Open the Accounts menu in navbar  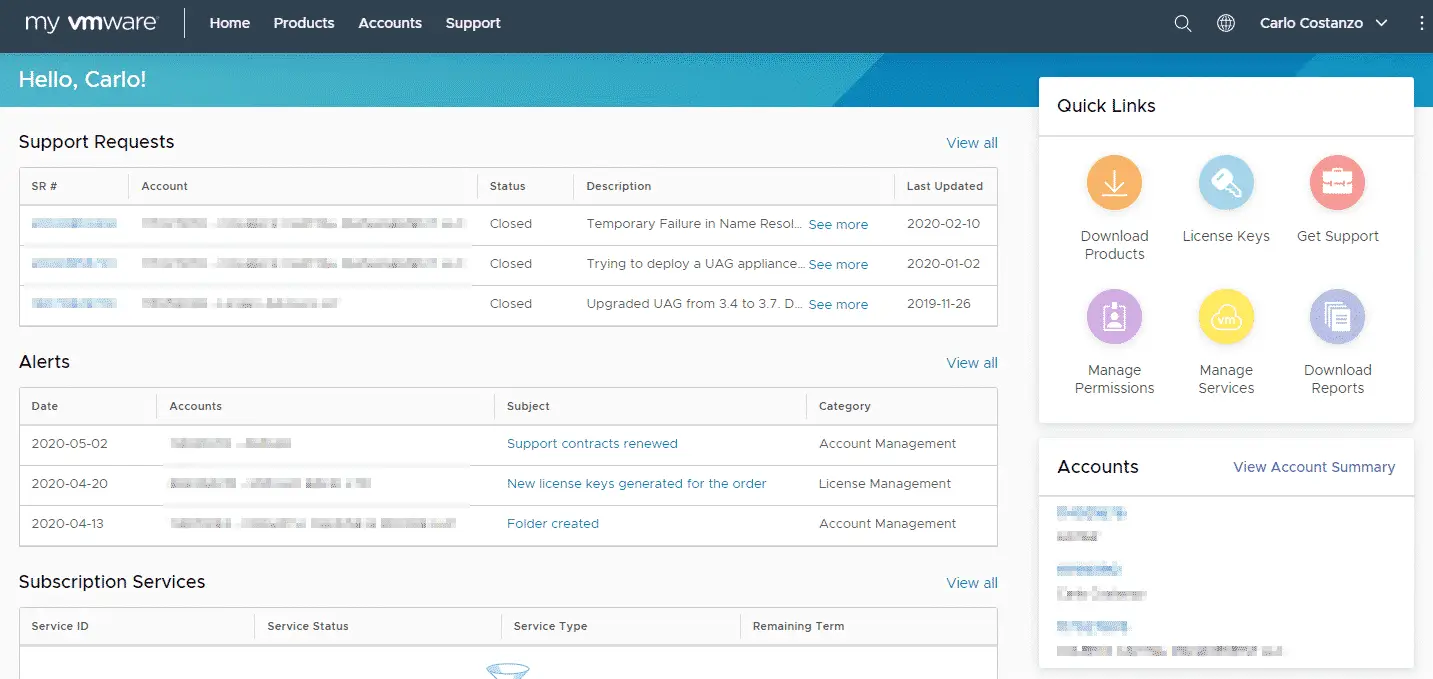[390, 23]
